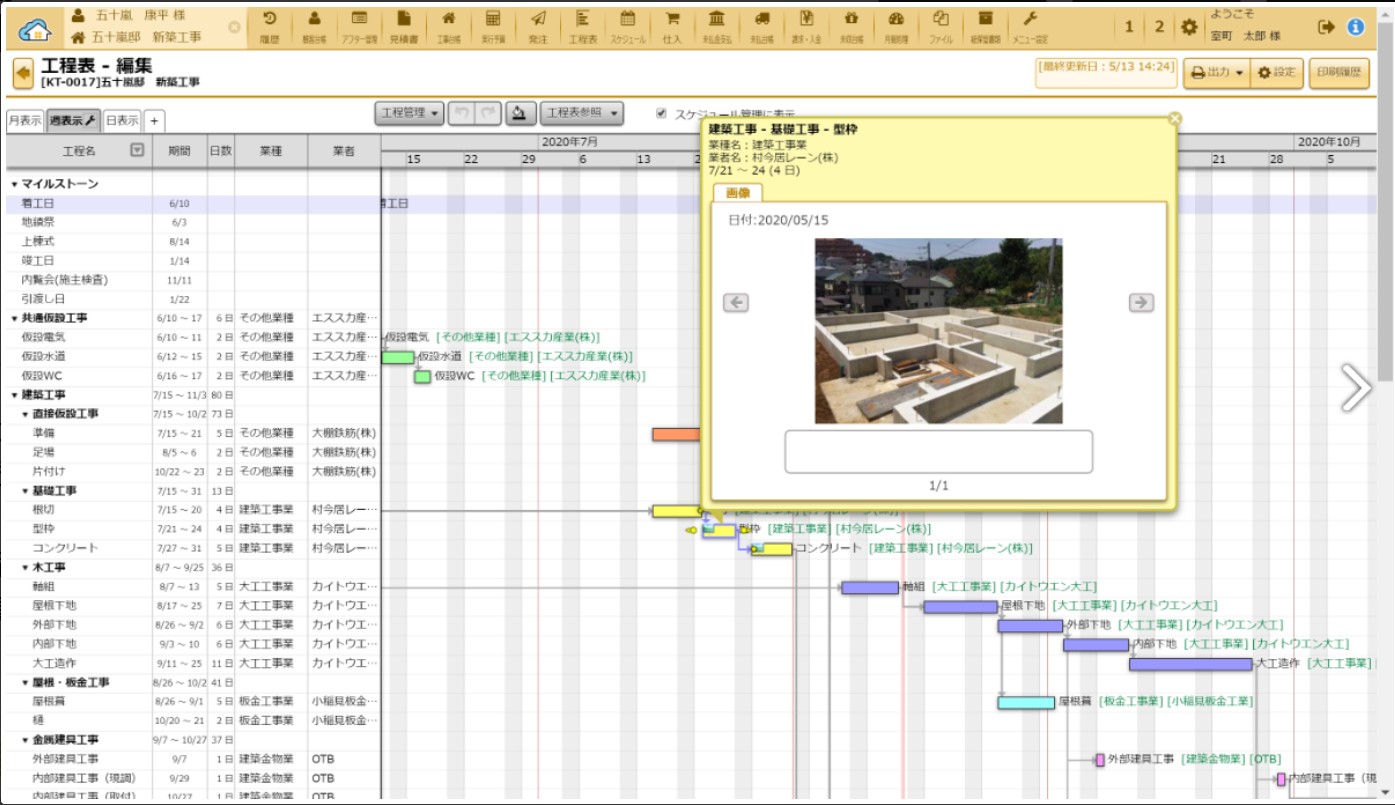Switch to 週表示 tab

[x=72, y=121]
